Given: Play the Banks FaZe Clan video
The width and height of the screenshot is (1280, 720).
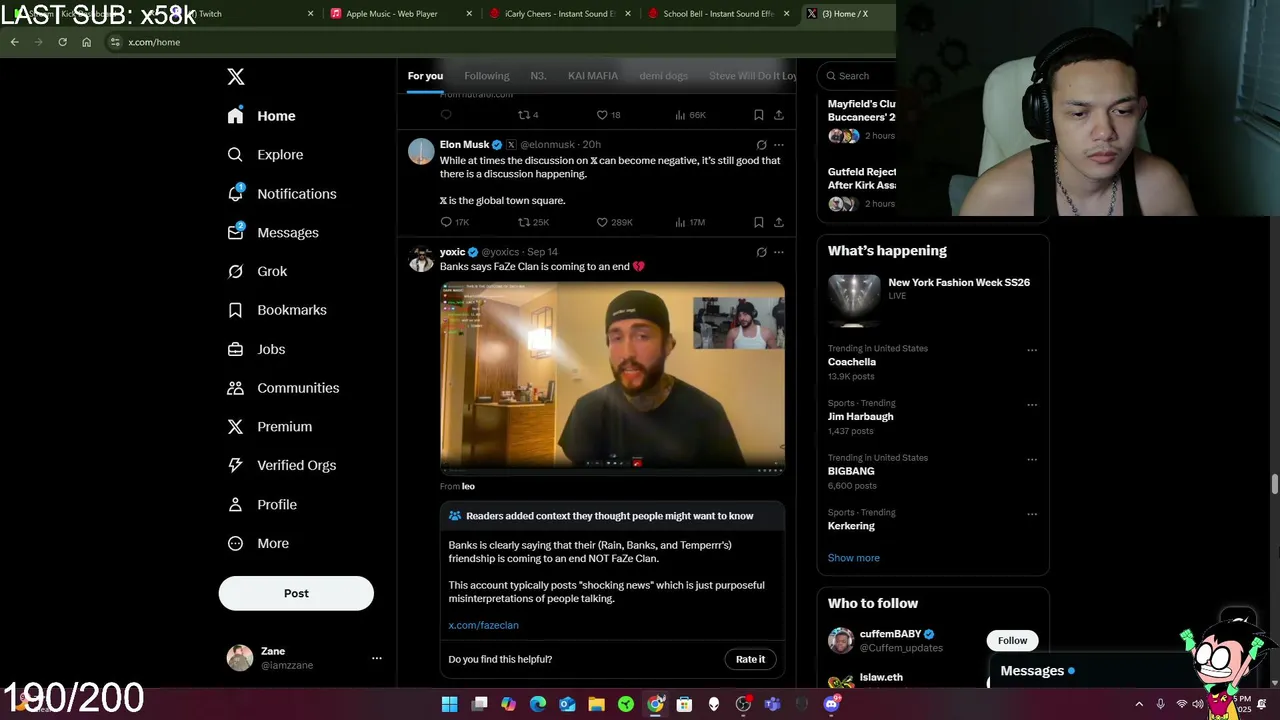Looking at the screenshot, I should point(612,377).
